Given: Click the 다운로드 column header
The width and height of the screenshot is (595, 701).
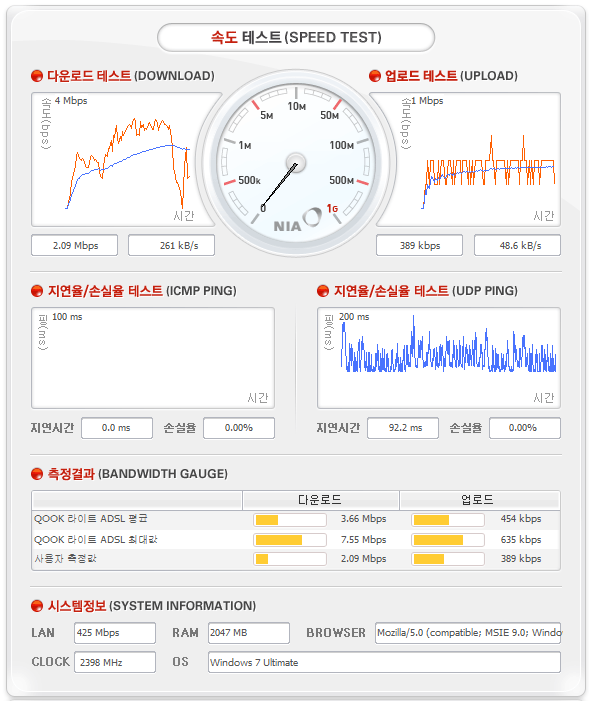Looking at the screenshot, I should (321, 500).
